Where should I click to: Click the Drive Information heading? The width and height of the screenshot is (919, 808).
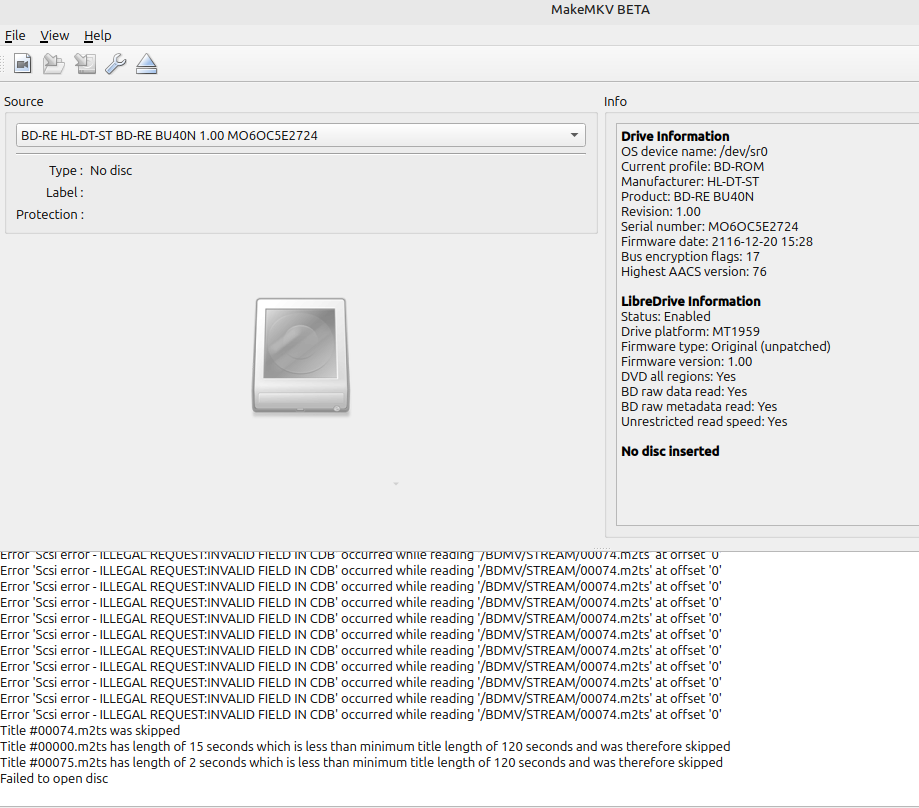click(675, 137)
